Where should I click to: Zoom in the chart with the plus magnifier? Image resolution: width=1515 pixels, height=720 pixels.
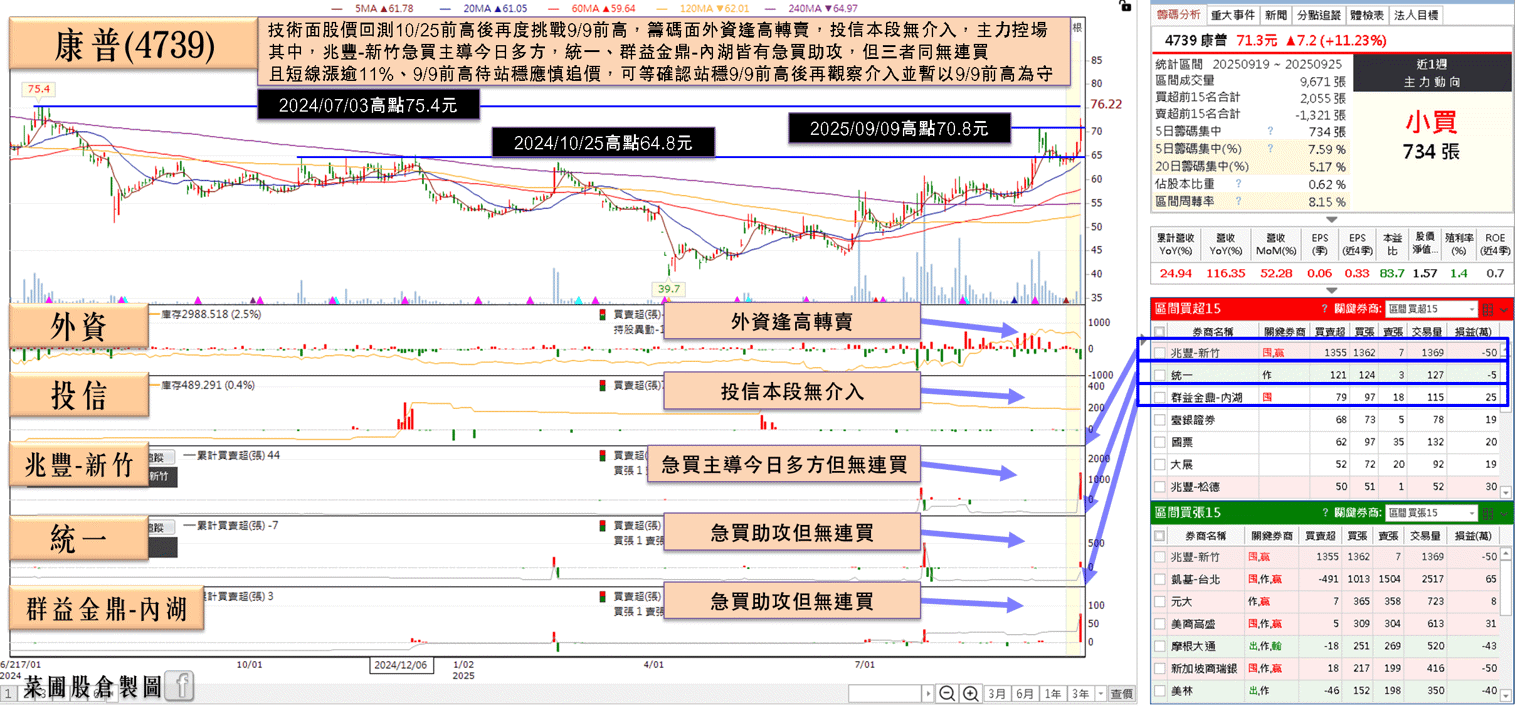[970, 693]
